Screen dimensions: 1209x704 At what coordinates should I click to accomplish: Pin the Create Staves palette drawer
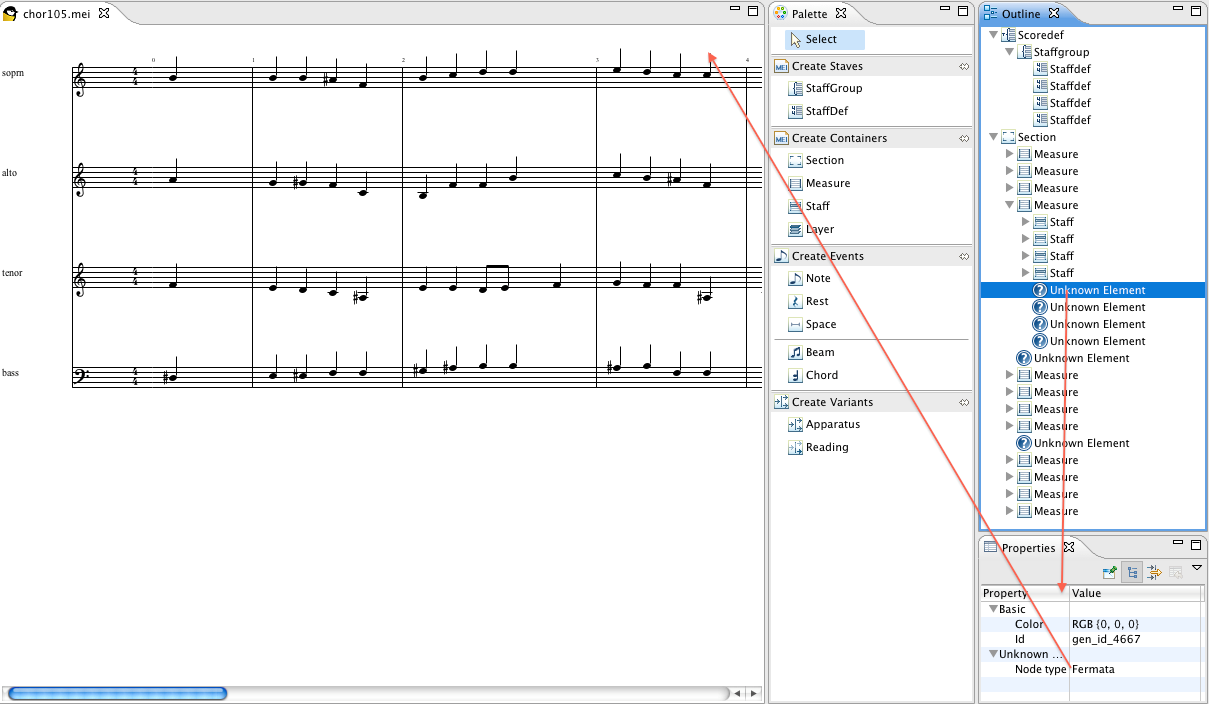tap(963, 67)
